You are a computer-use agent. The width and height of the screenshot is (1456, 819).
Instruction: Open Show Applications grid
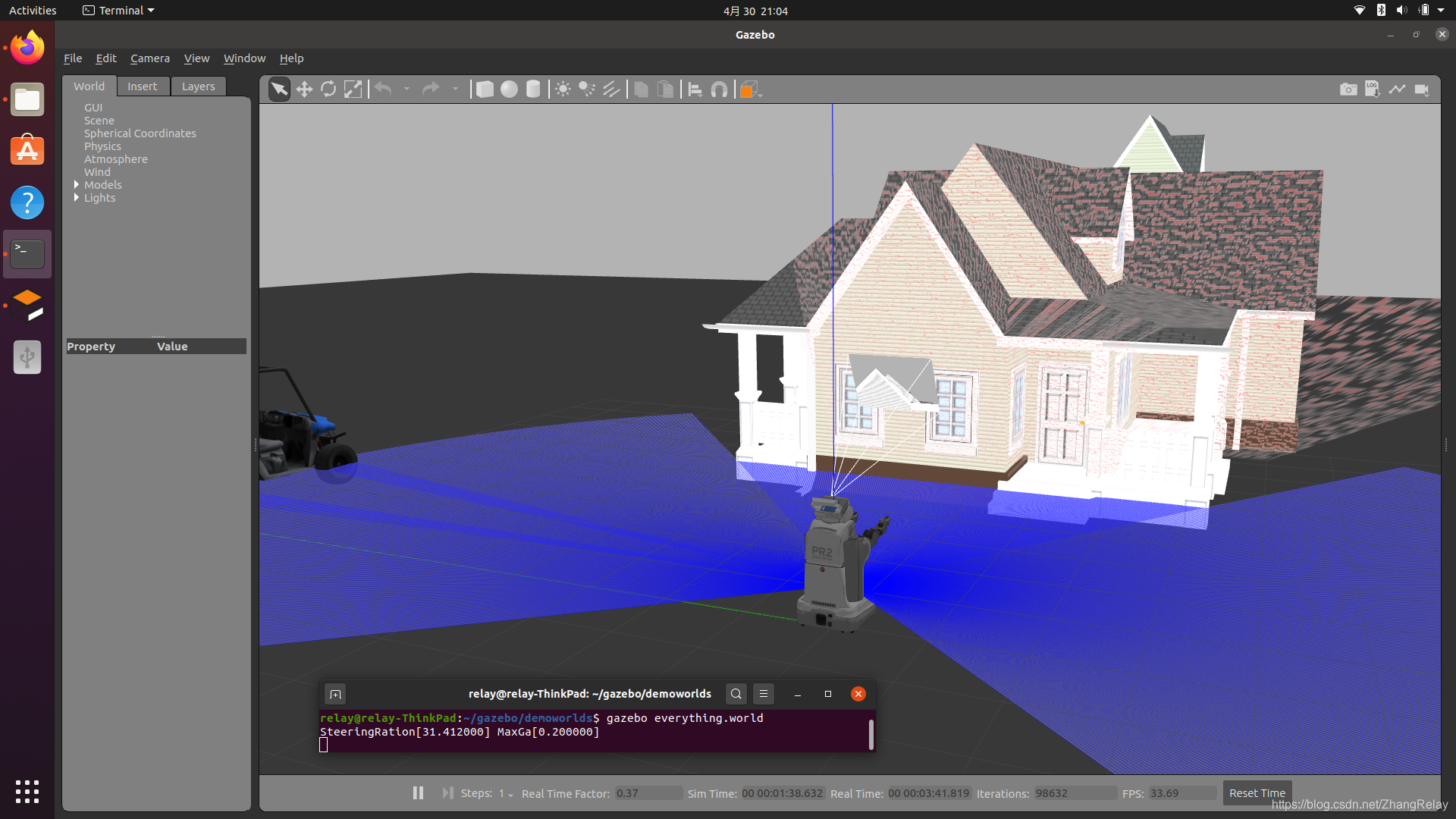click(x=27, y=791)
